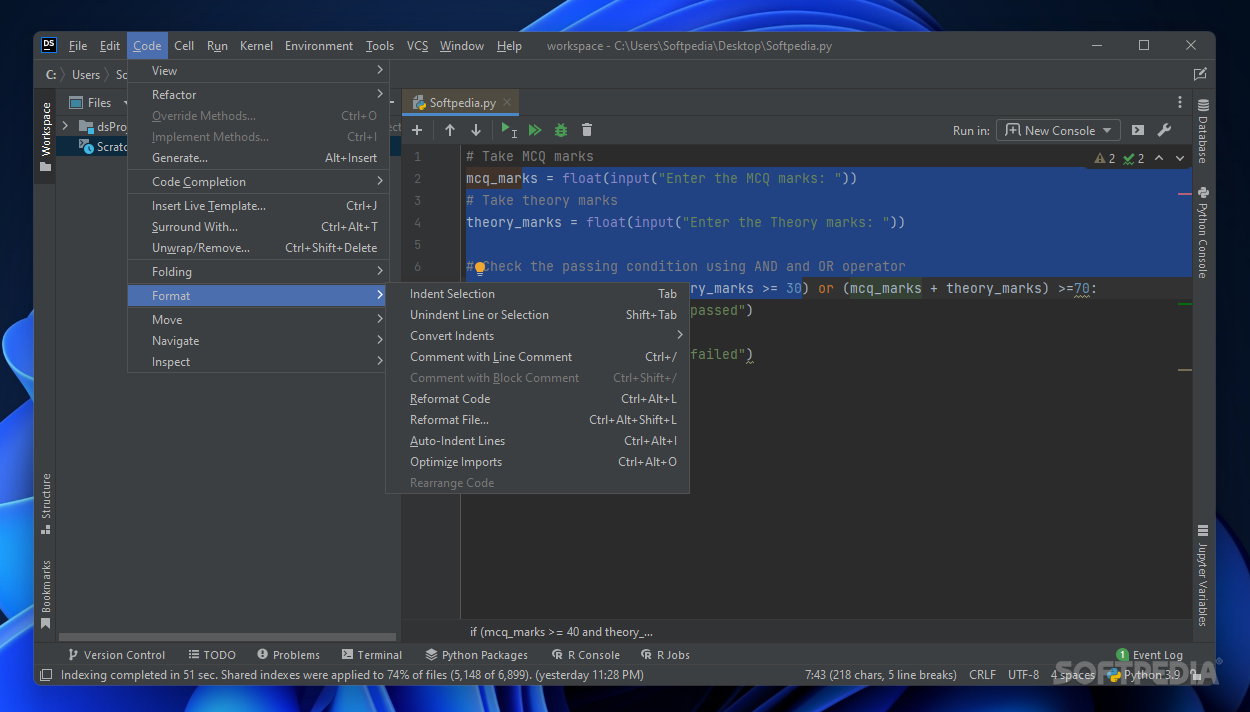The image size is (1250, 712).
Task: Open the Database tool window
Action: 1203,131
